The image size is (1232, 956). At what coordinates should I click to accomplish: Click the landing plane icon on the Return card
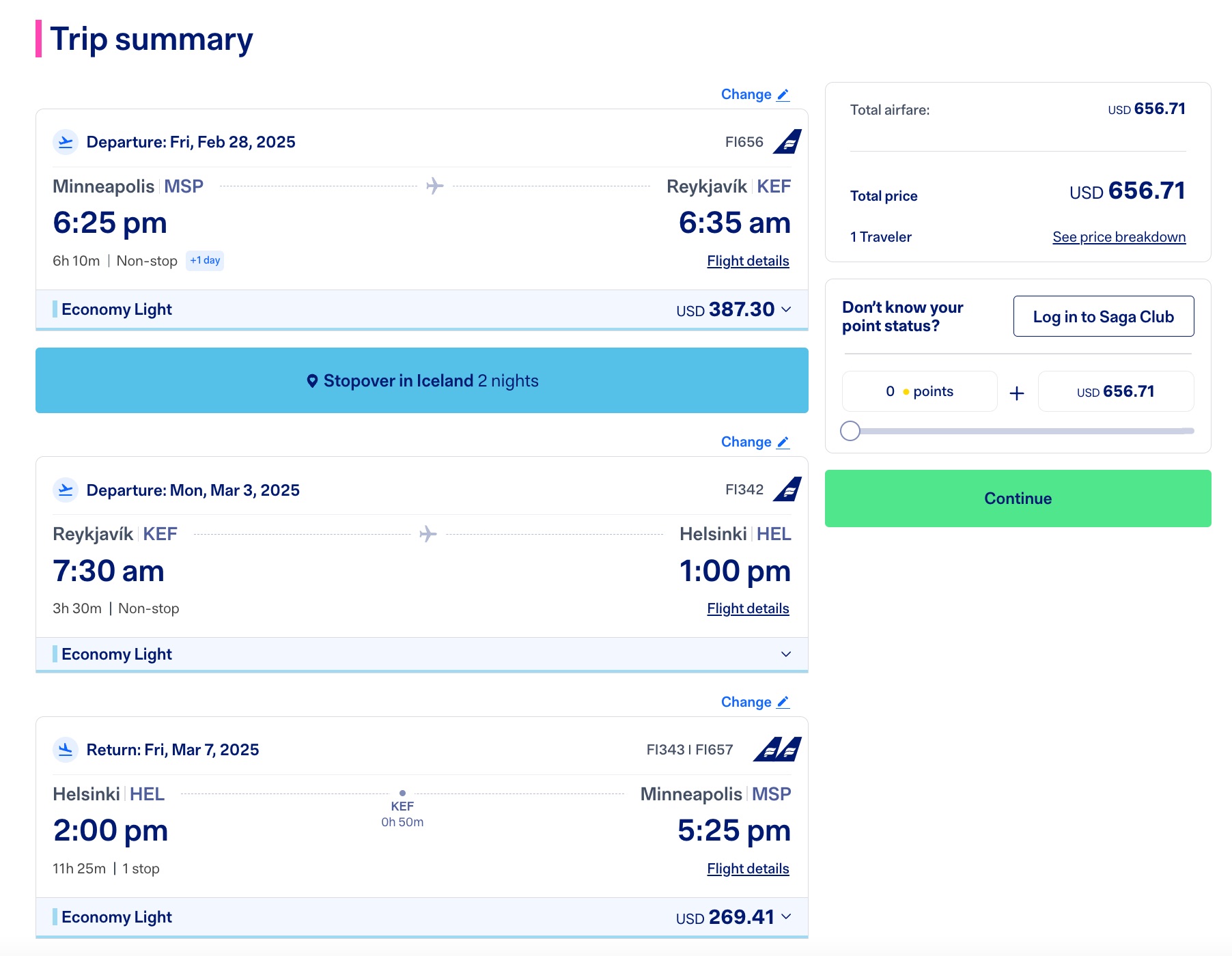65,749
